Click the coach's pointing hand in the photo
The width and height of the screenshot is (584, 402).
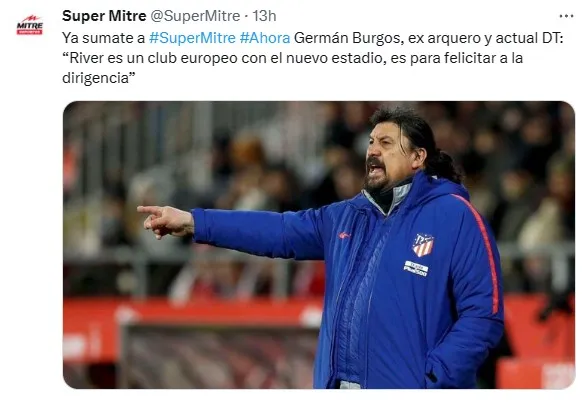point(165,221)
